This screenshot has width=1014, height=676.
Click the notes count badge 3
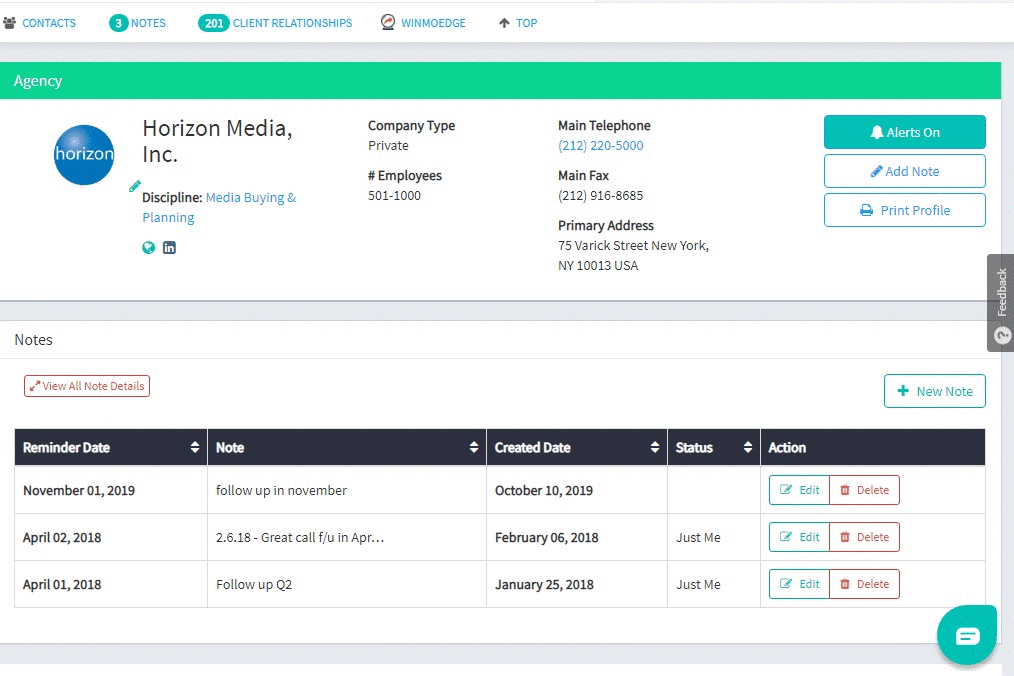(x=118, y=23)
